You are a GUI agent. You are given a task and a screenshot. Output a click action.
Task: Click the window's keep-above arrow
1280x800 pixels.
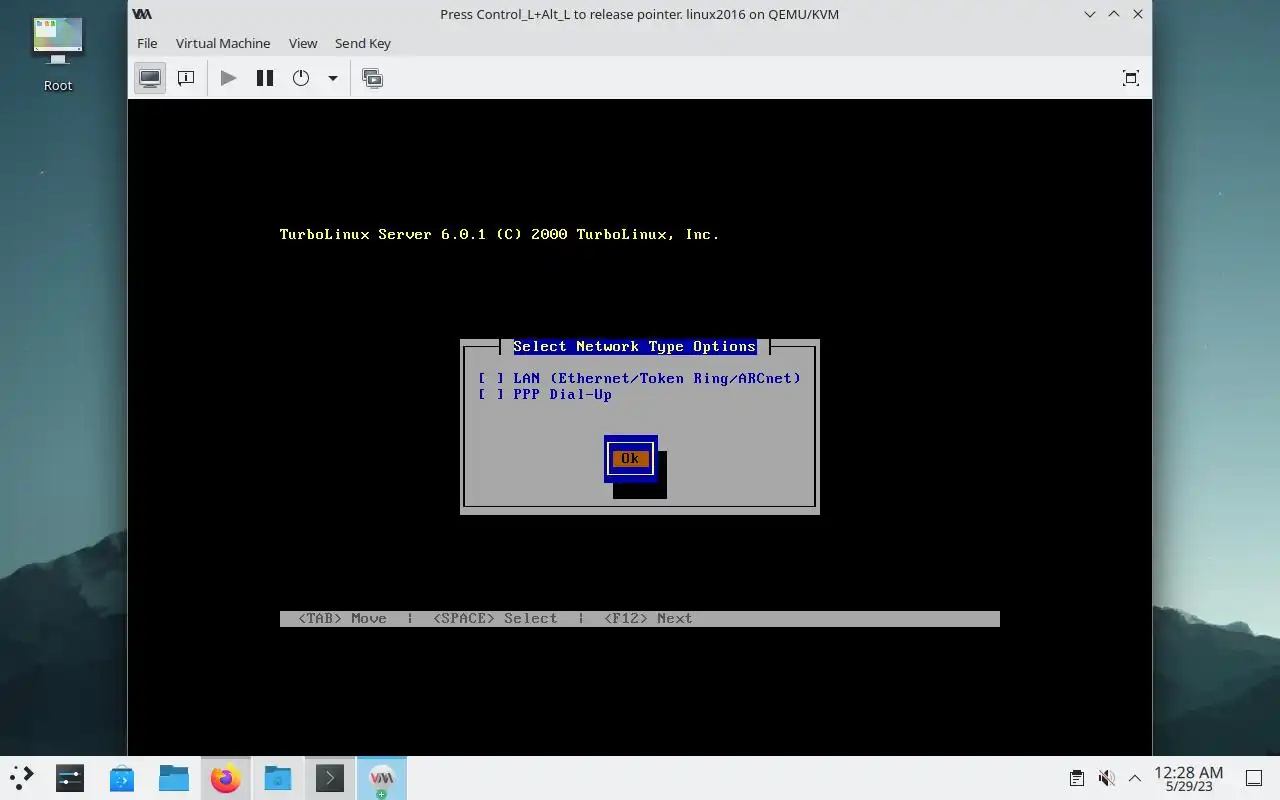(x=1114, y=14)
